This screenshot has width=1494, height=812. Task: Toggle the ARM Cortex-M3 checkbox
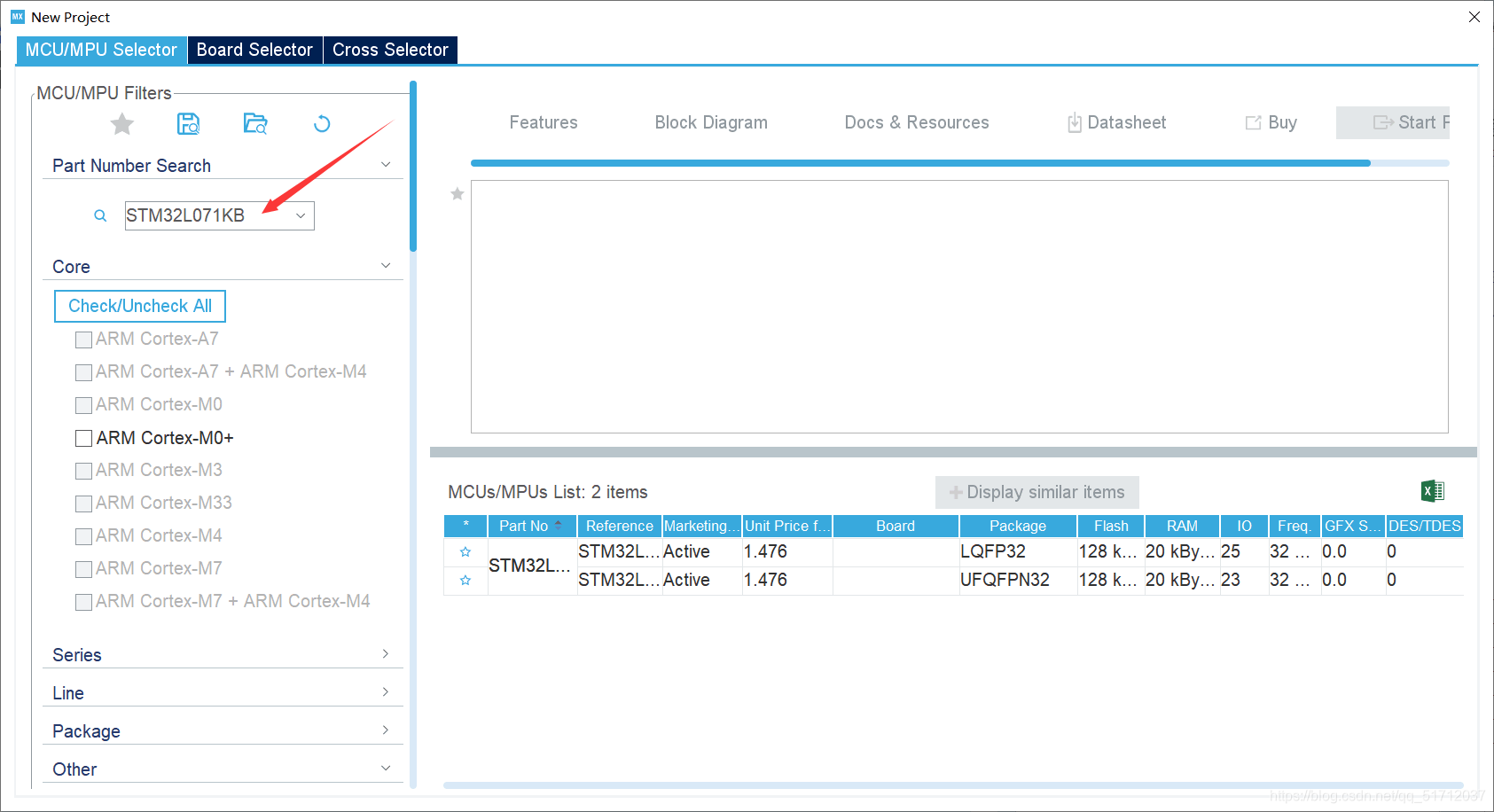(x=84, y=471)
